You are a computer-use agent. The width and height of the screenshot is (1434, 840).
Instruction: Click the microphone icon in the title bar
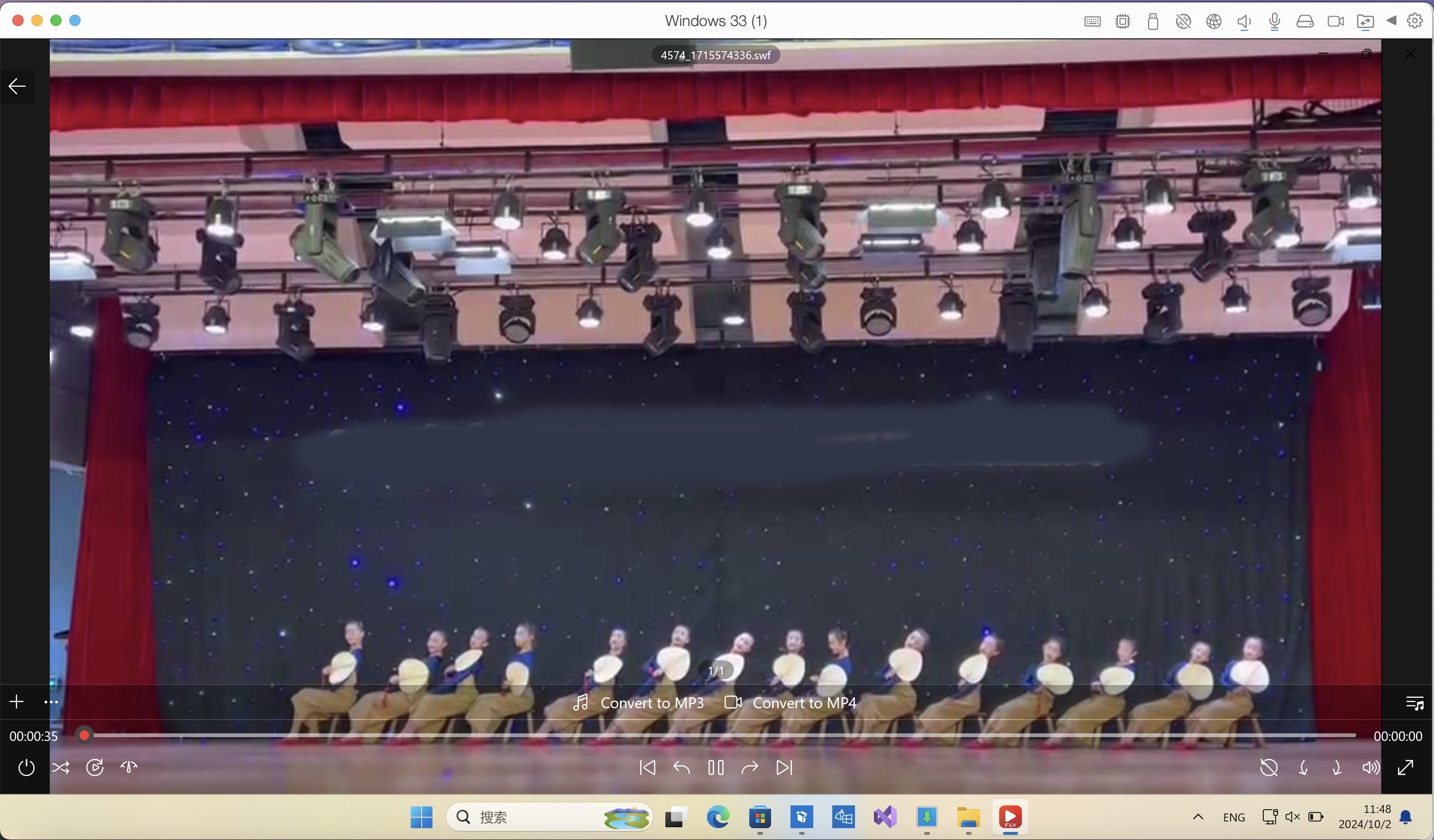coord(1275,21)
